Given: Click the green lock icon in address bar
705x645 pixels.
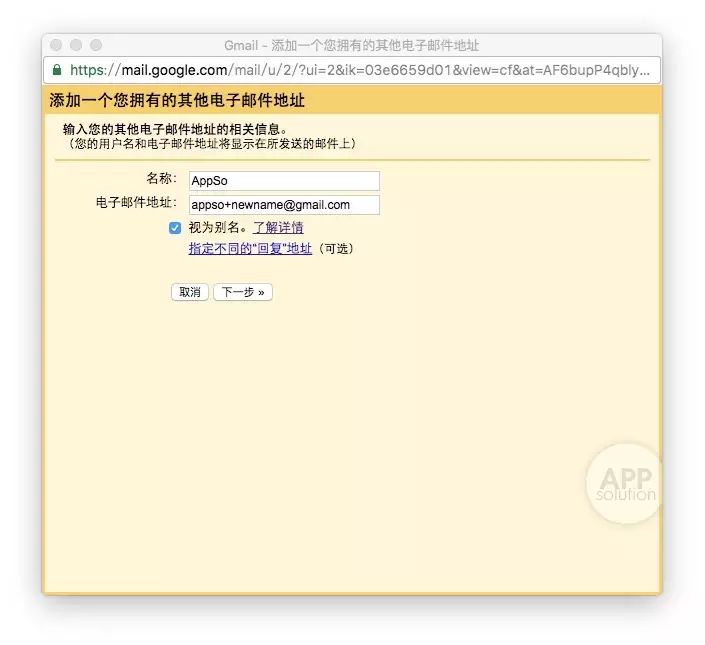Looking at the screenshot, I should [57, 70].
